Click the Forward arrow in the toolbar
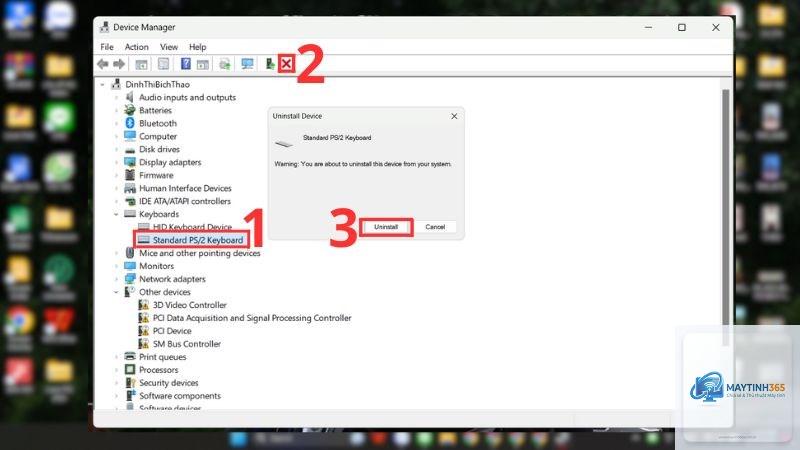The image size is (800, 450). pyautogui.click(x=119, y=64)
